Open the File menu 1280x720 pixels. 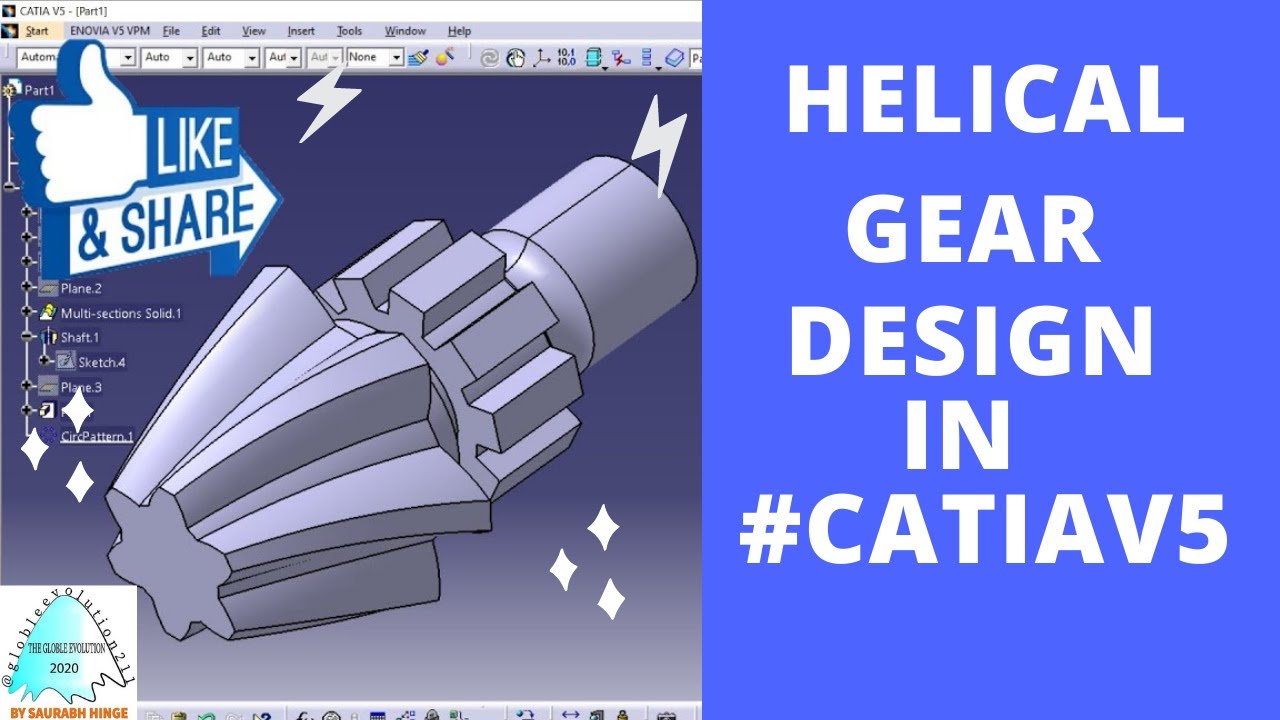point(171,31)
